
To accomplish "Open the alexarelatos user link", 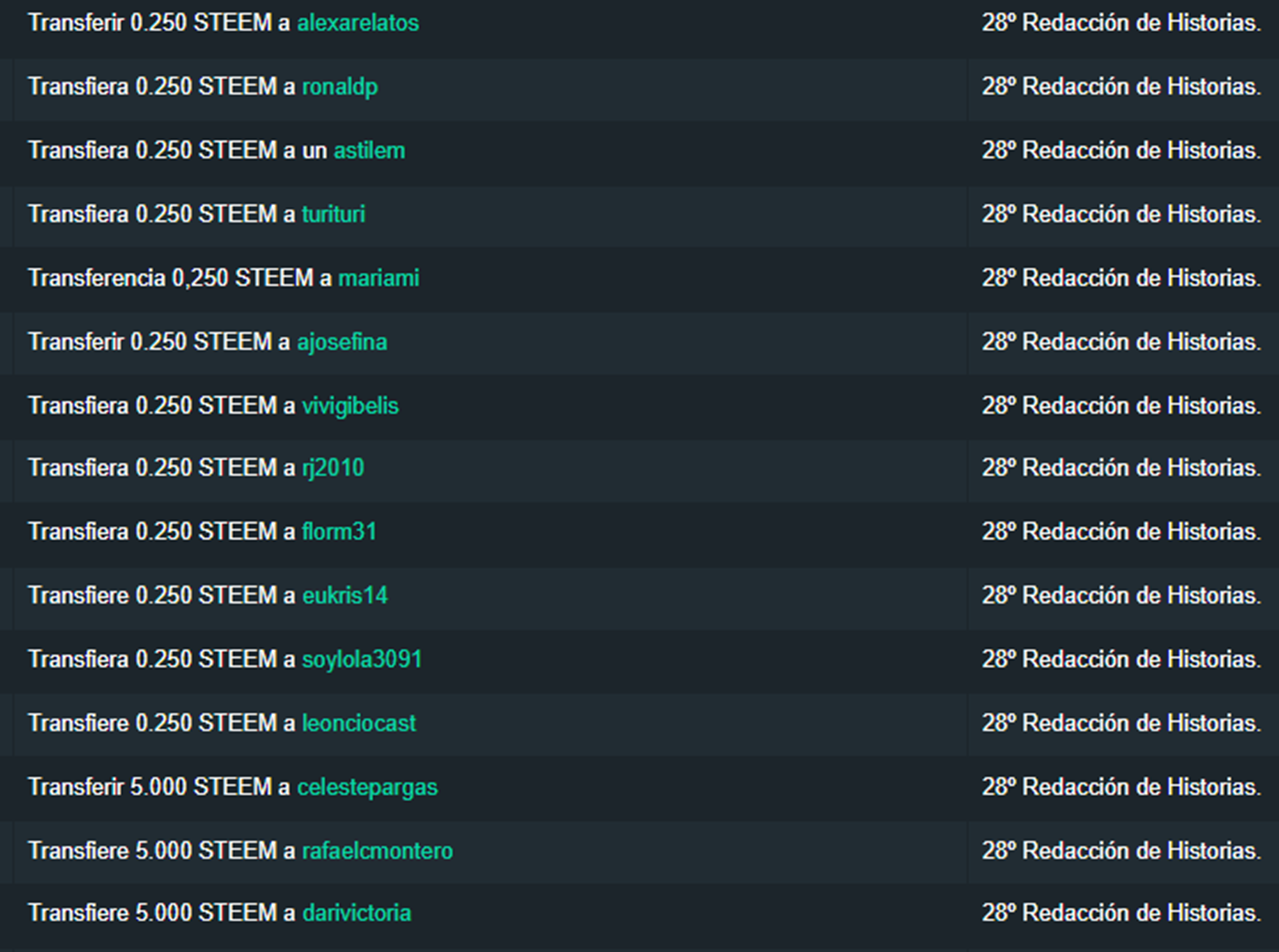I will coord(358,23).
